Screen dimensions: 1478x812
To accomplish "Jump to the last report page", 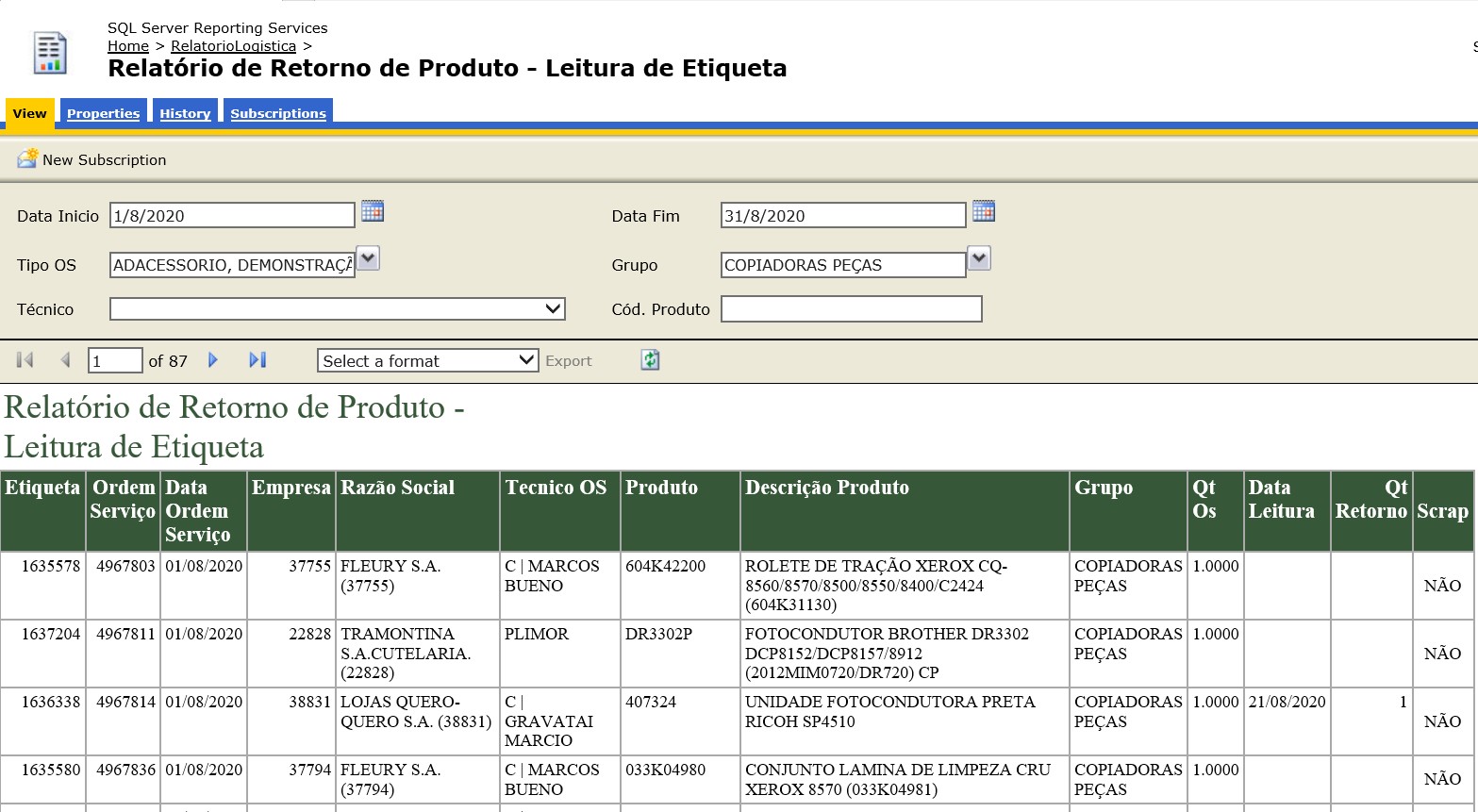I will 257,359.
